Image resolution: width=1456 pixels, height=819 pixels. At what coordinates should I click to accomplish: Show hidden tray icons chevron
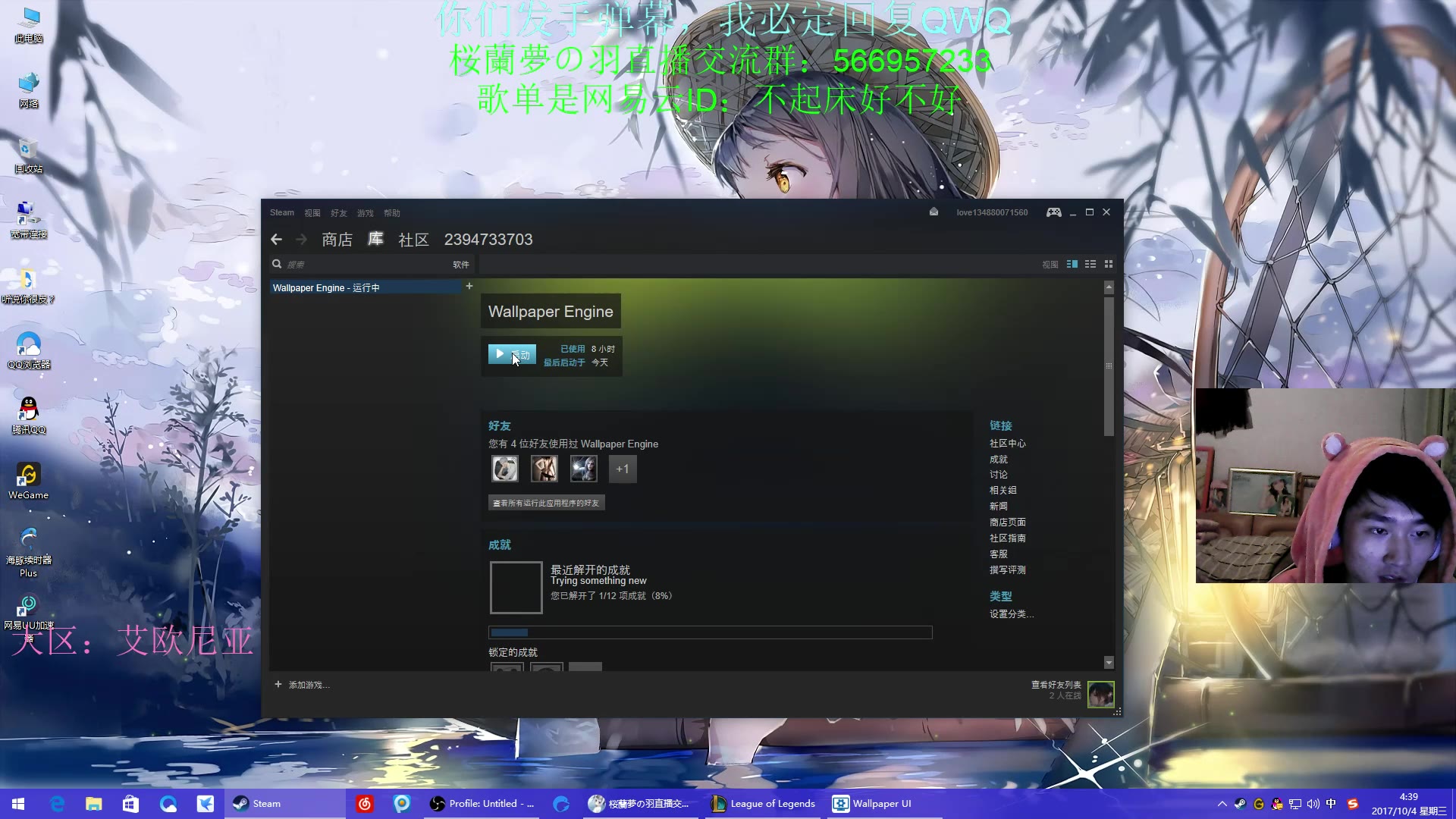[1222, 804]
